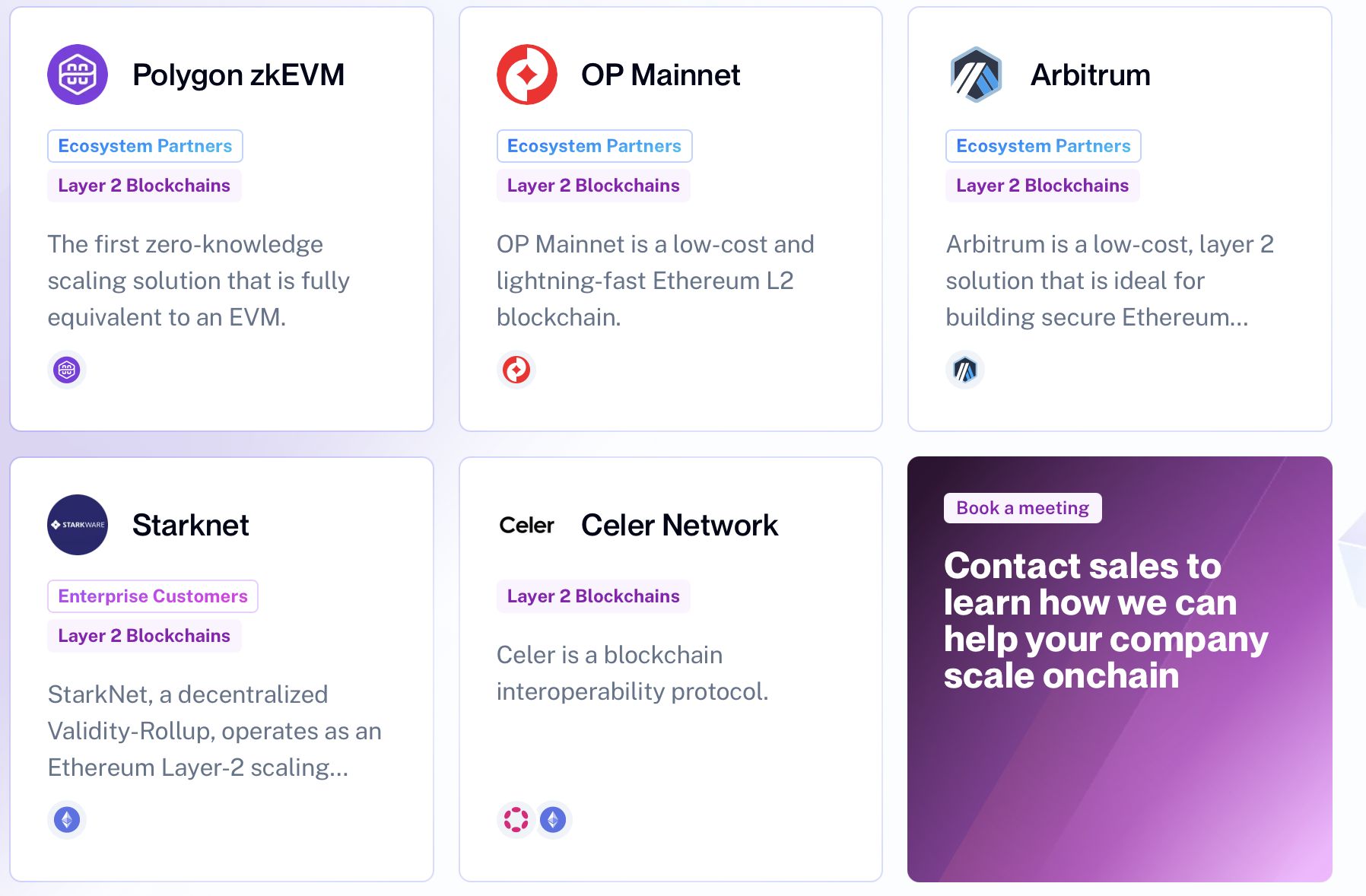Image resolution: width=1366 pixels, height=896 pixels.
Task: Click the Ethereum chain icon under Starknet
Action: click(x=67, y=820)
